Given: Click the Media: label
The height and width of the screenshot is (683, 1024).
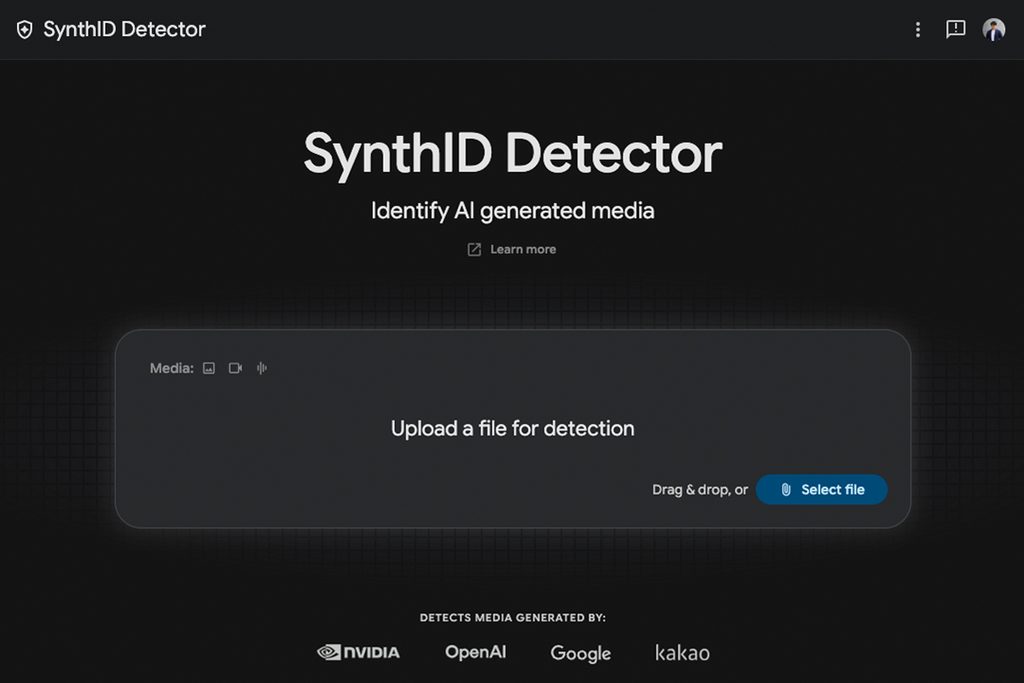Looking at the screenshot, I should pos(172,368).
